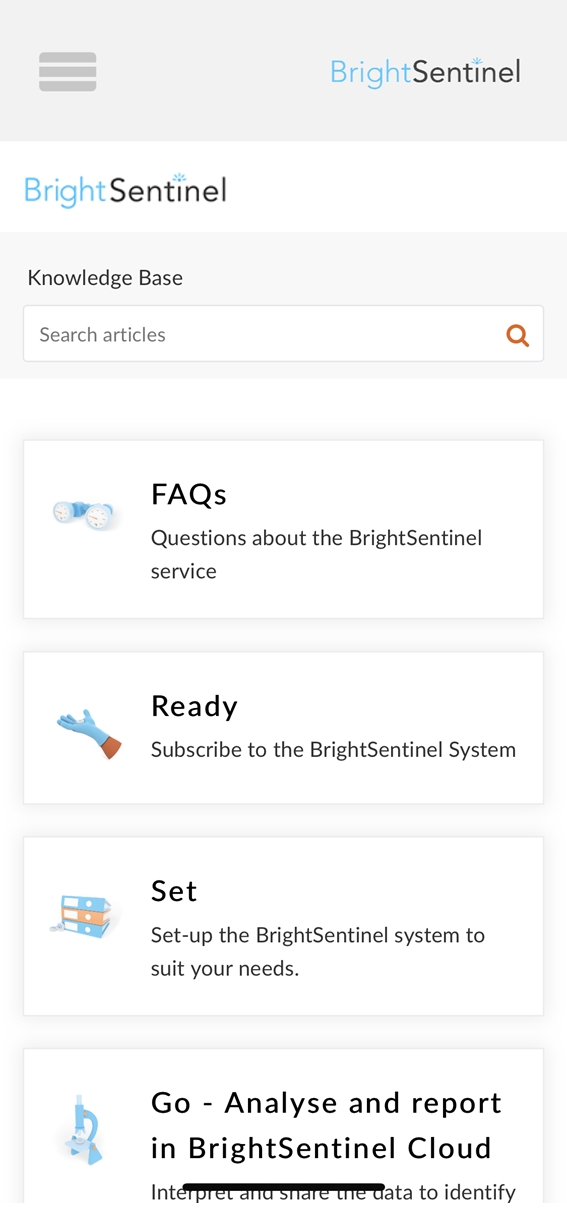
Task: Open the FAQs category heading
Action: pos(189,494)
